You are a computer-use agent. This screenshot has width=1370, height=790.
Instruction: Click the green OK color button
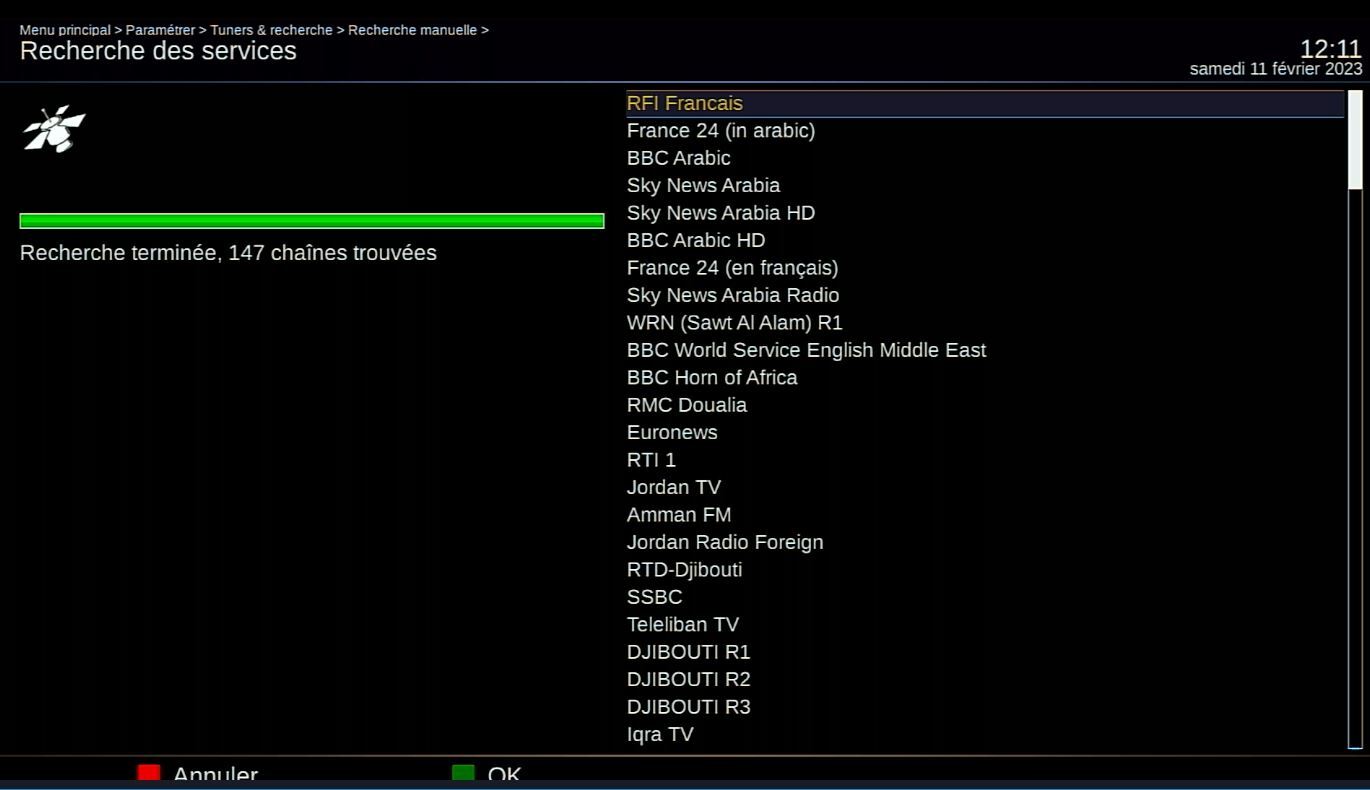point(463,773)
